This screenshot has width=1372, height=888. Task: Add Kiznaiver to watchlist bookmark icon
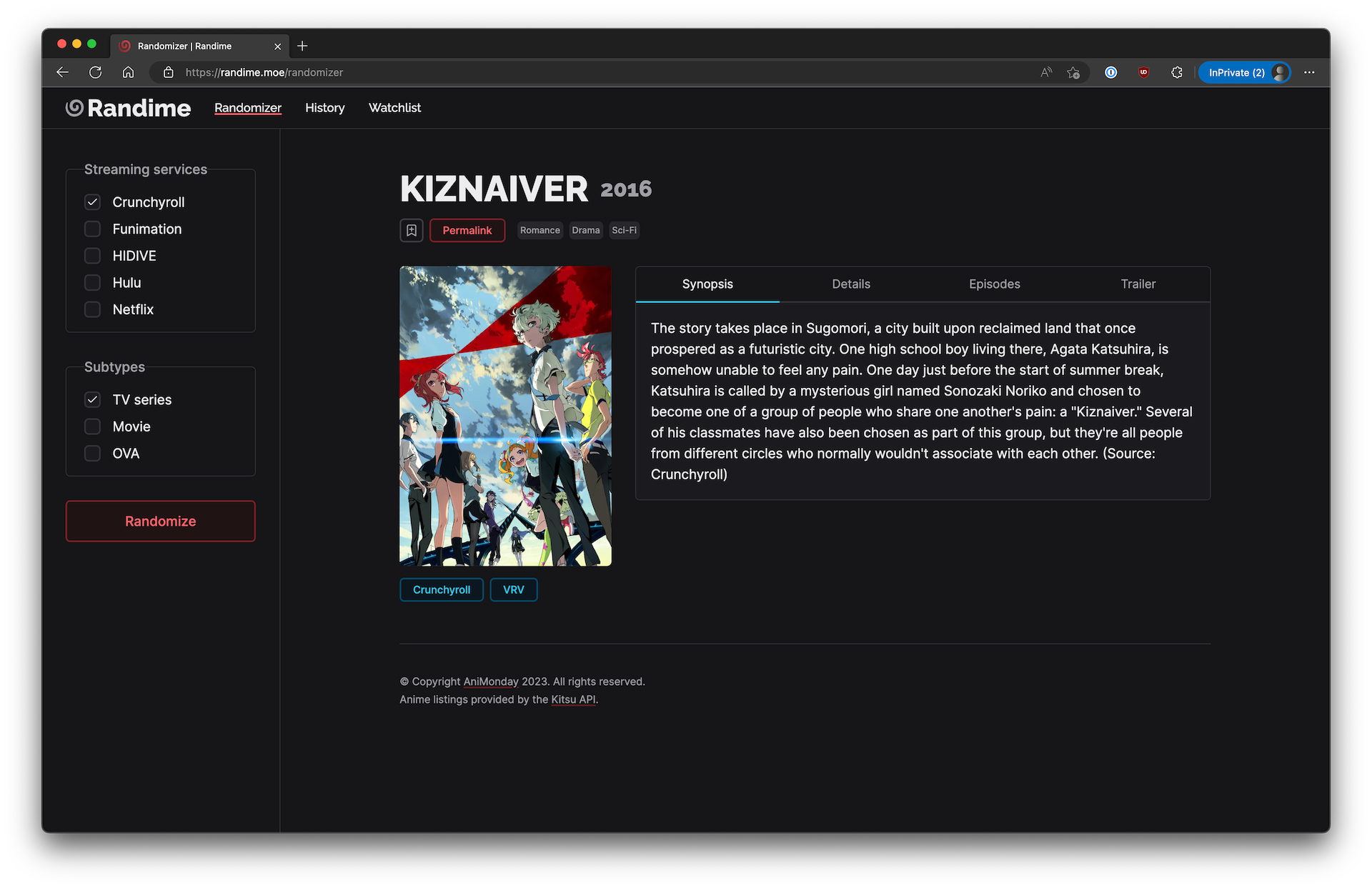[412, 230]
